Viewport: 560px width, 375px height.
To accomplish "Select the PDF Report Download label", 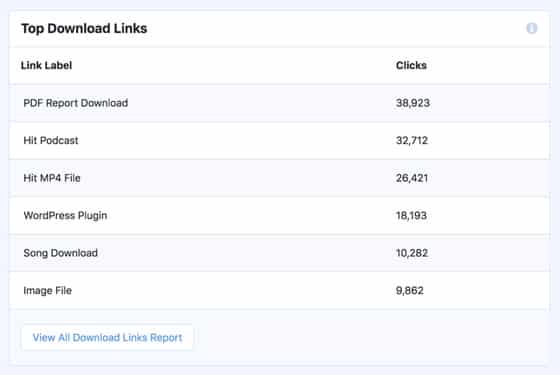I will [76, 103].
